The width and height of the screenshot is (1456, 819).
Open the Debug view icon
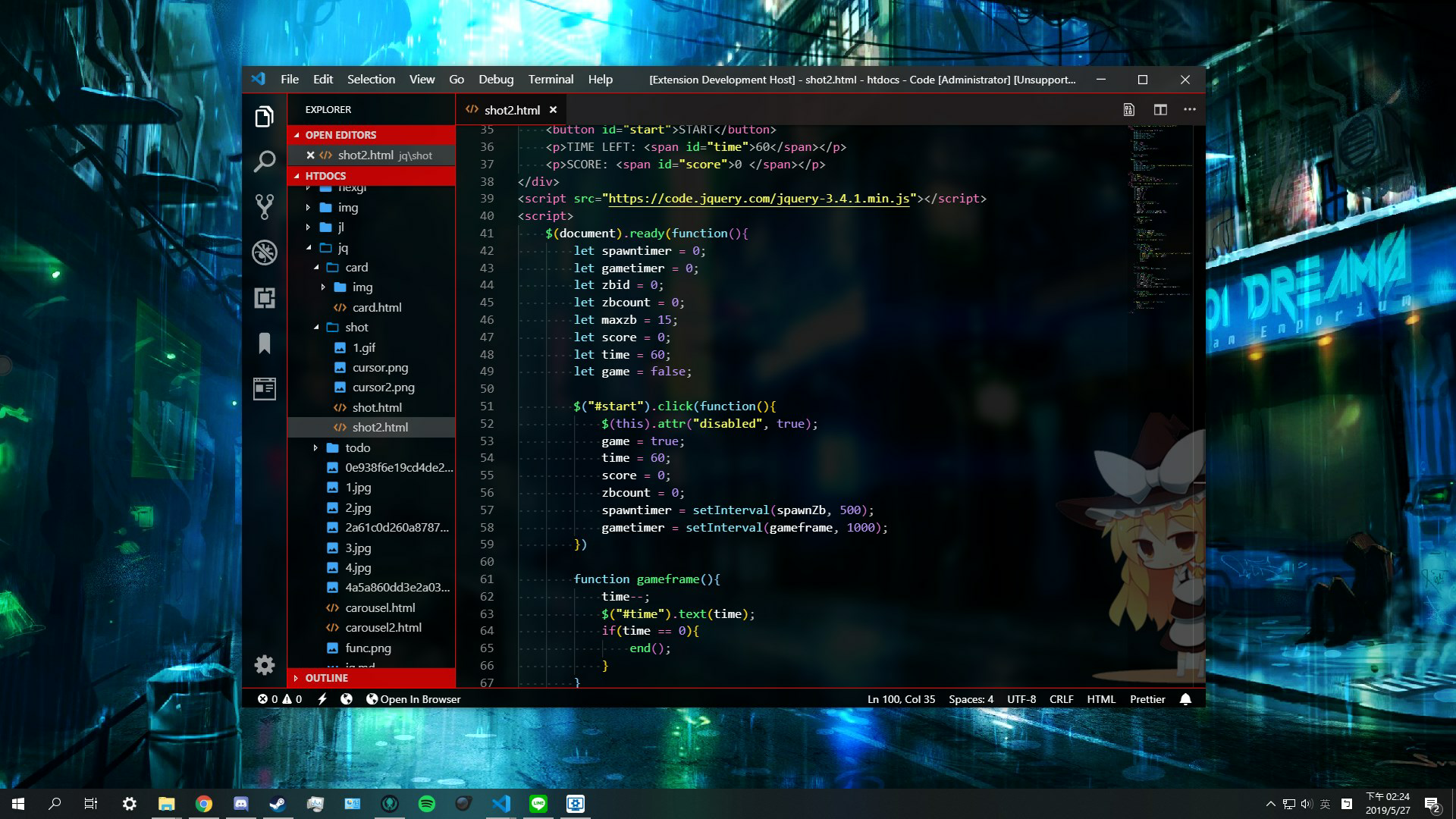pyautogui.click(x=264, y=252)
